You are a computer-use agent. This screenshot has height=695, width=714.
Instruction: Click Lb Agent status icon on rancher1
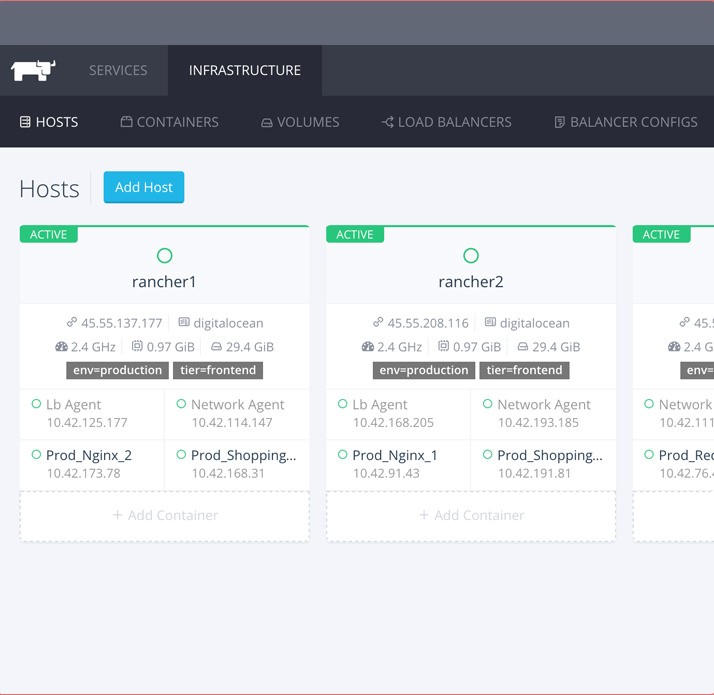coord(37,405)
